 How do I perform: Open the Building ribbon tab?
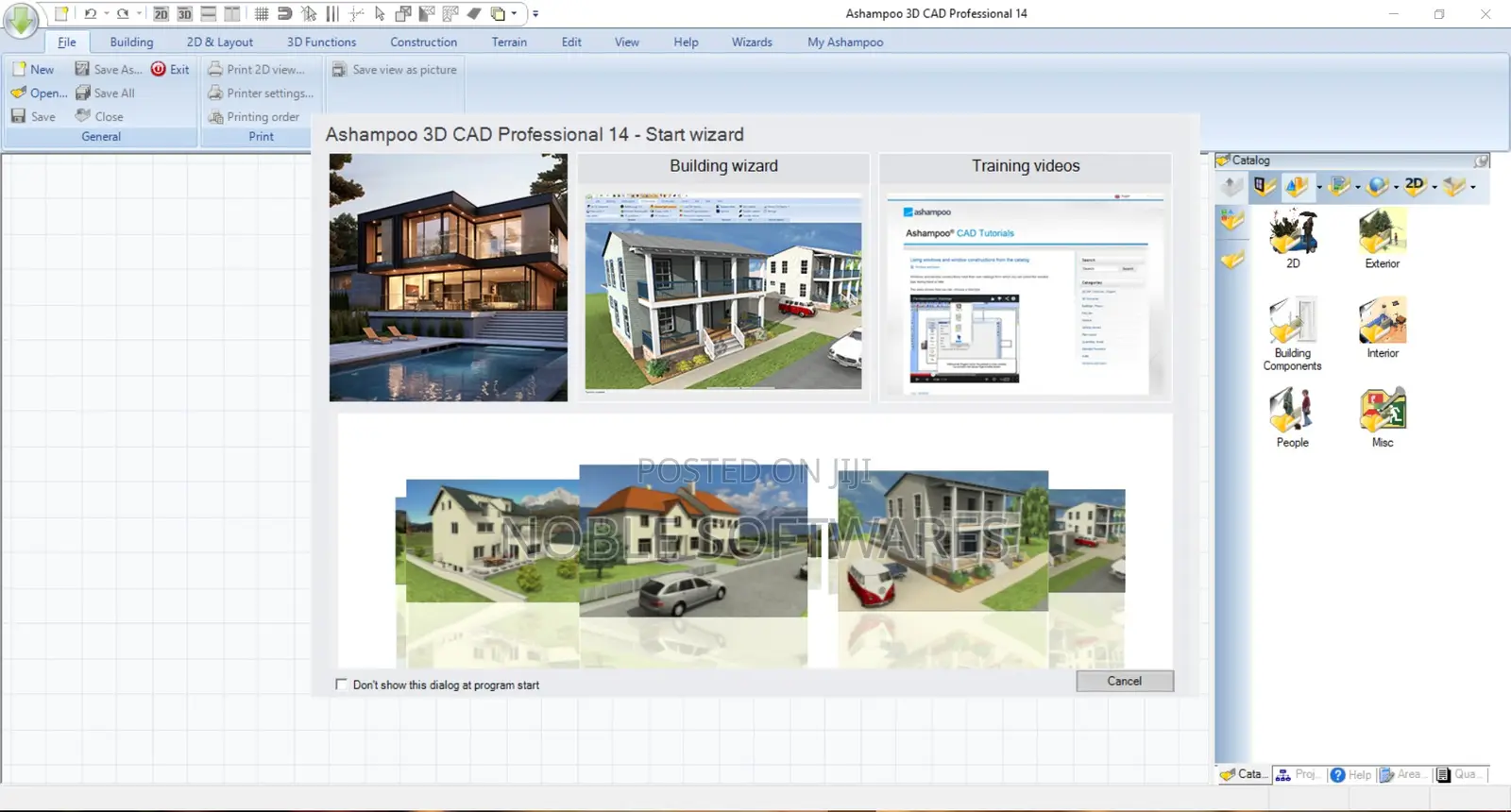tap(131, 42)
